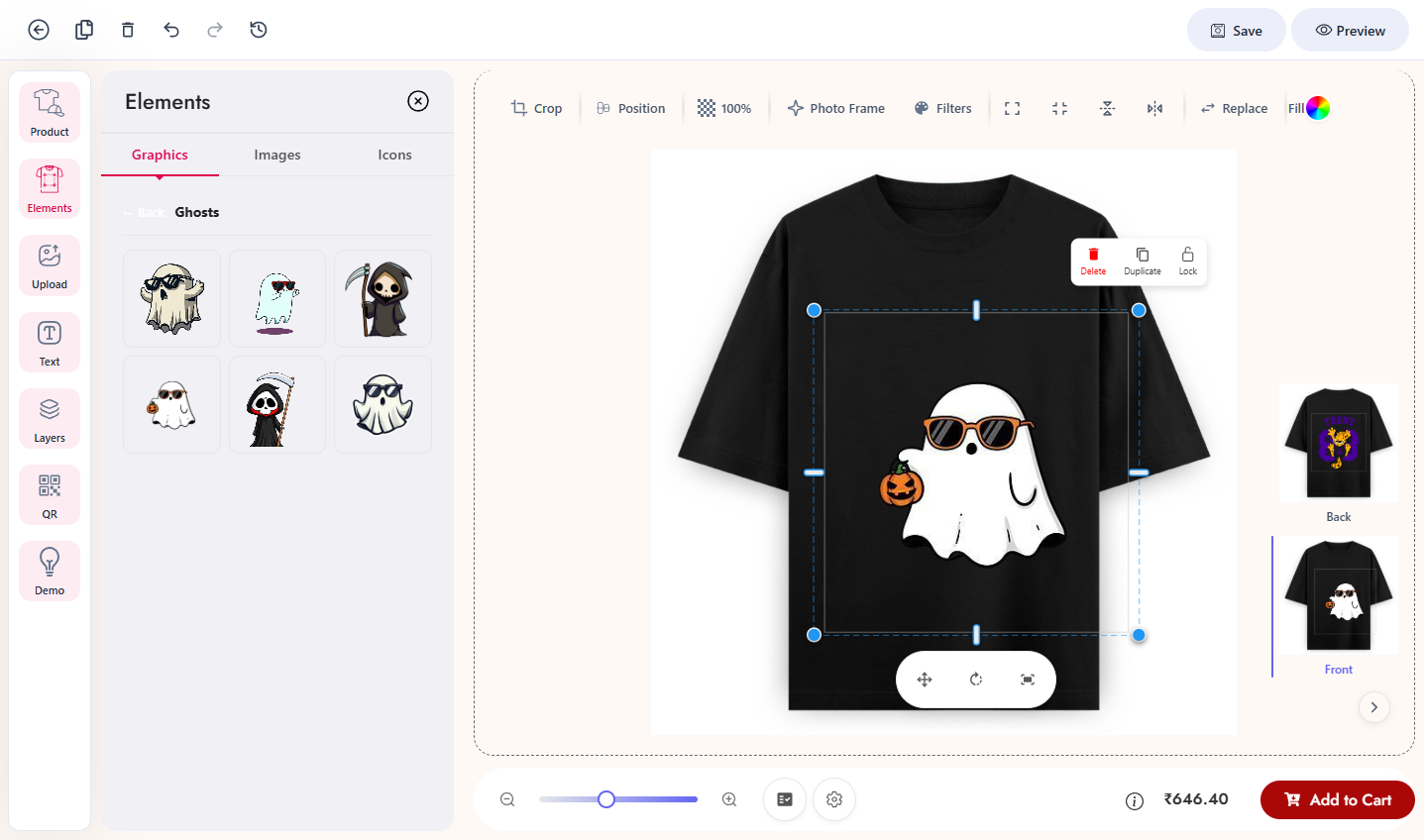Go back using the circled arrow icon
The image size is (1424, 840).
point(39,30)
